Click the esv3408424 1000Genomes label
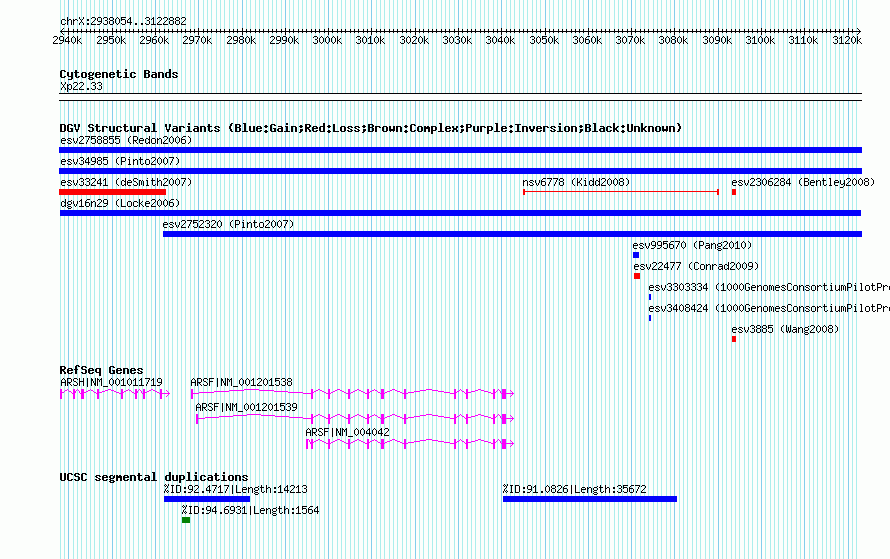 coord(769,308)
